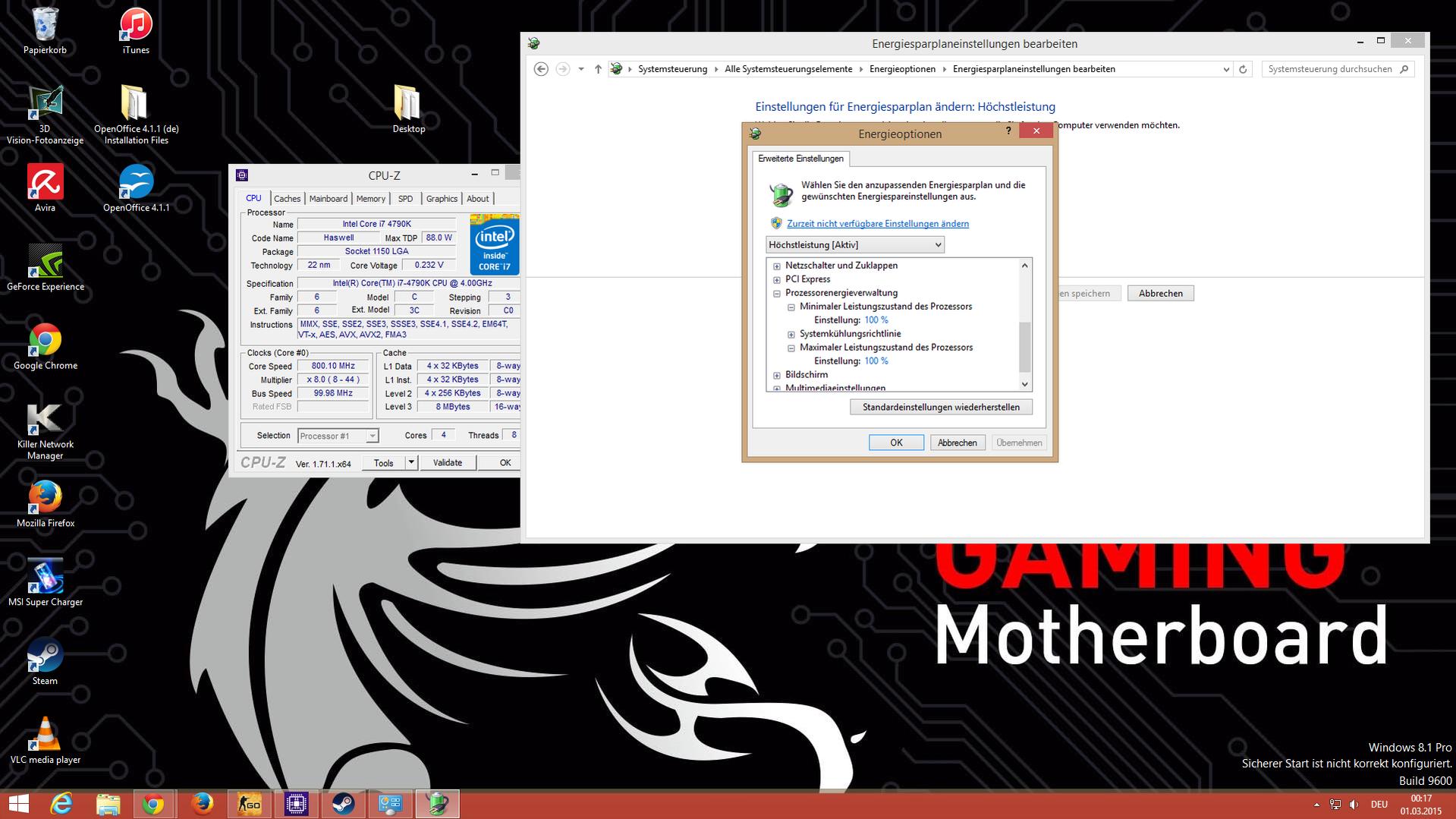Refresh the Control Panel address bar
This screenshot has width=1456, height=819.
(1243, 69)
